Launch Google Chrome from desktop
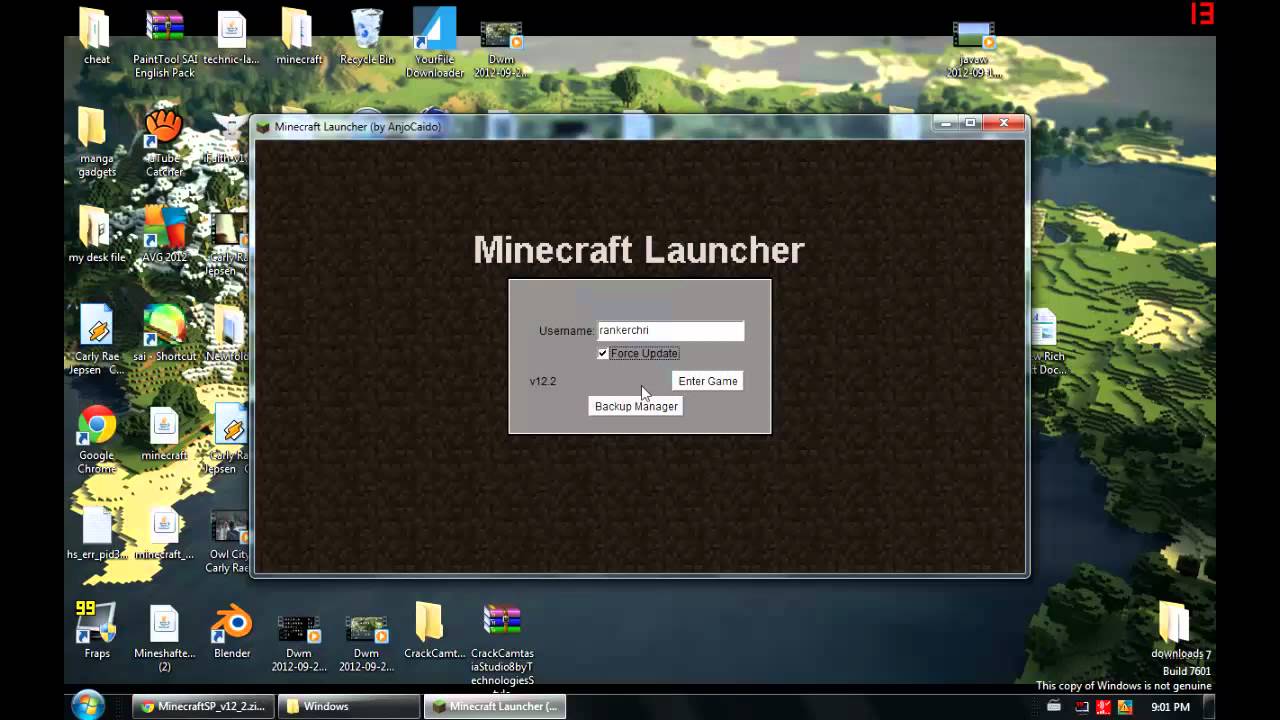The image size is (1280, 720). point(96,439)
